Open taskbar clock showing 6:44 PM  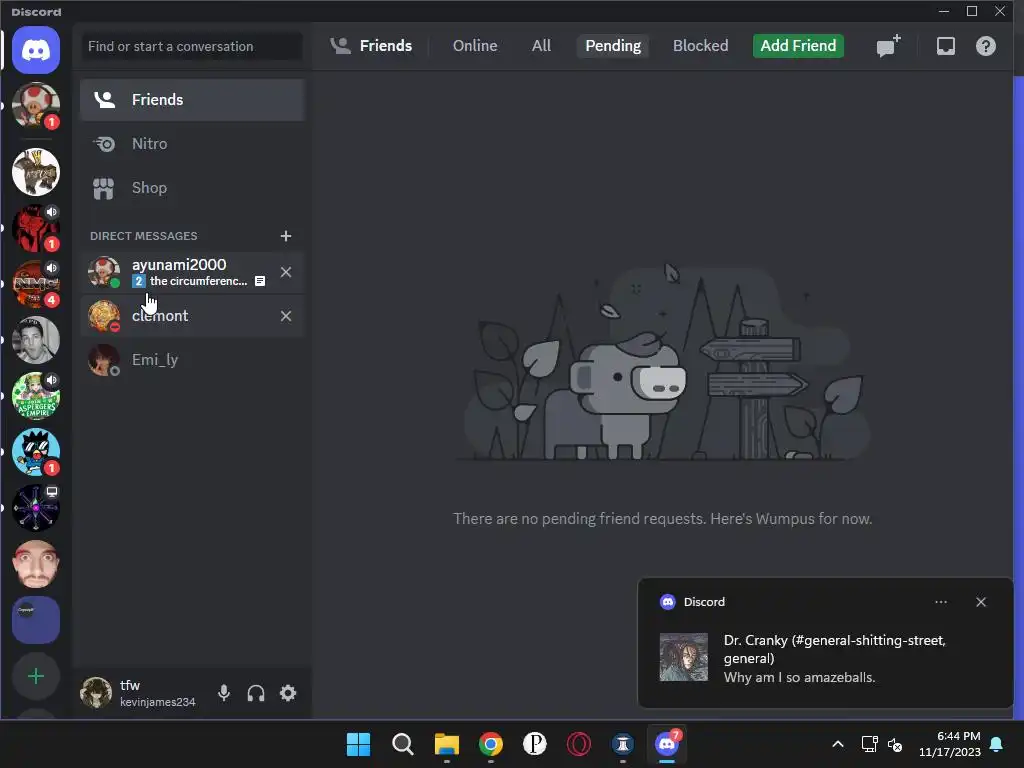point(950,744)
